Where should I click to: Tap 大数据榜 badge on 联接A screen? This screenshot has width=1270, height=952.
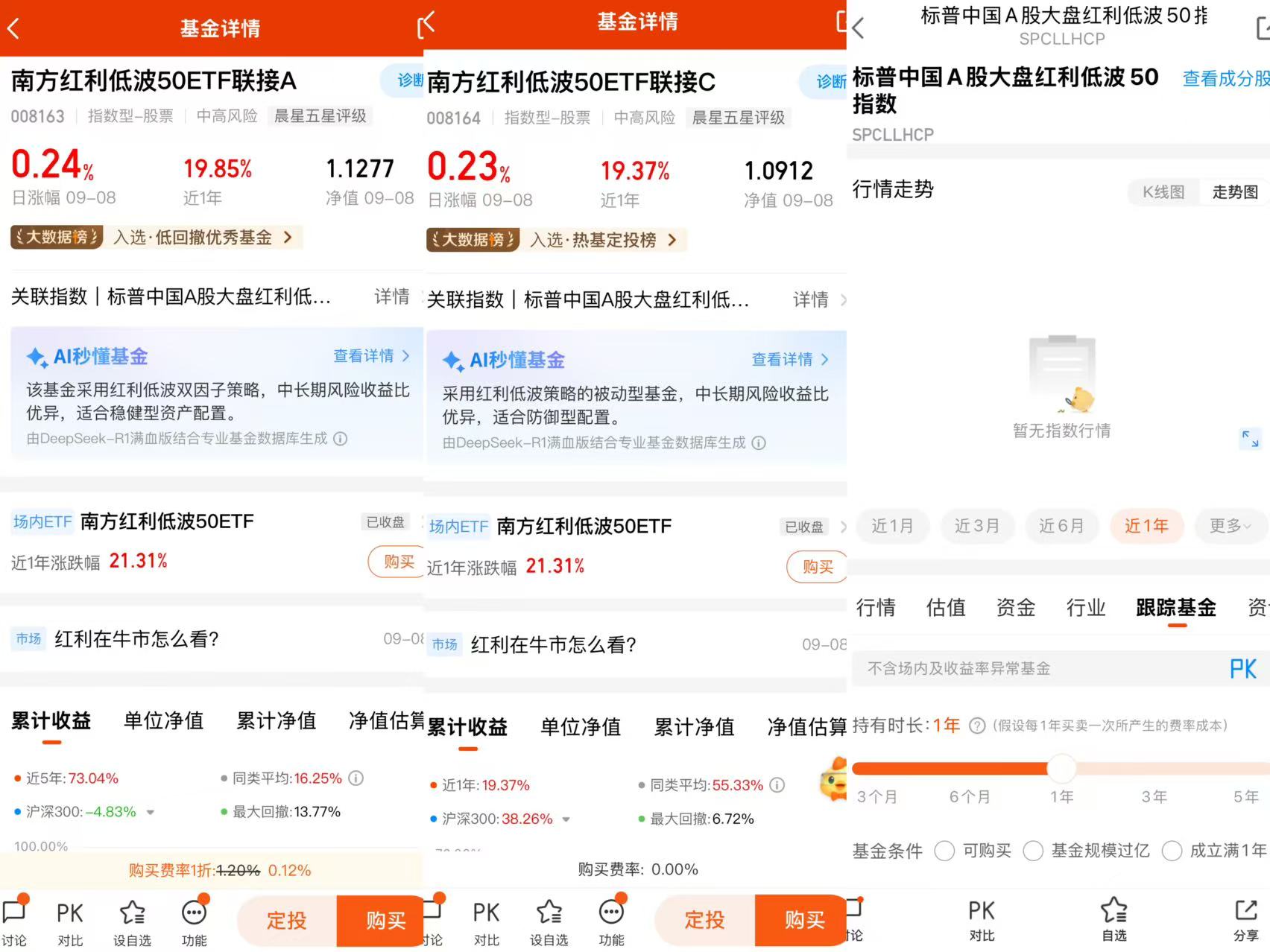click(x=57, y=238)
